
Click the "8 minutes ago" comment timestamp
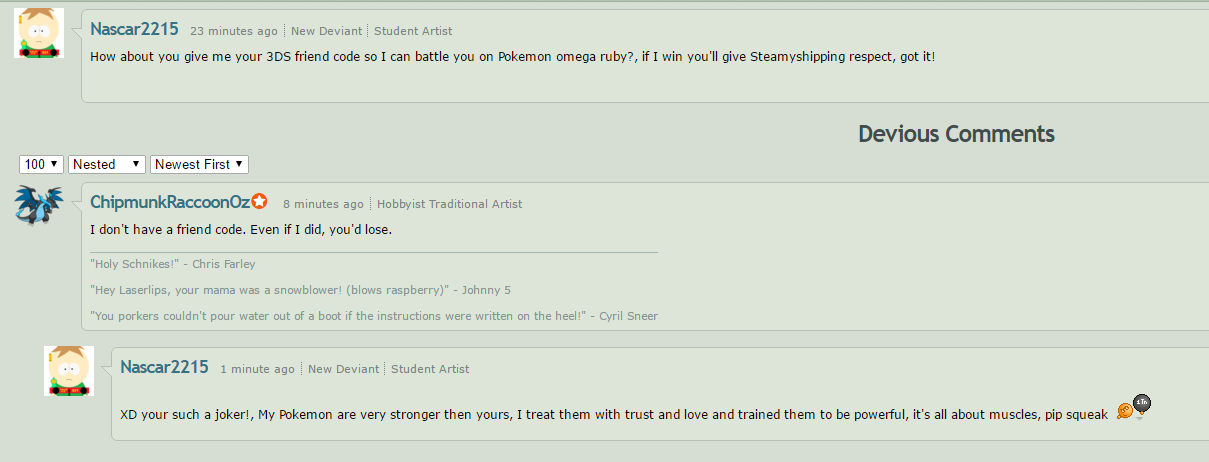(323, 204)
